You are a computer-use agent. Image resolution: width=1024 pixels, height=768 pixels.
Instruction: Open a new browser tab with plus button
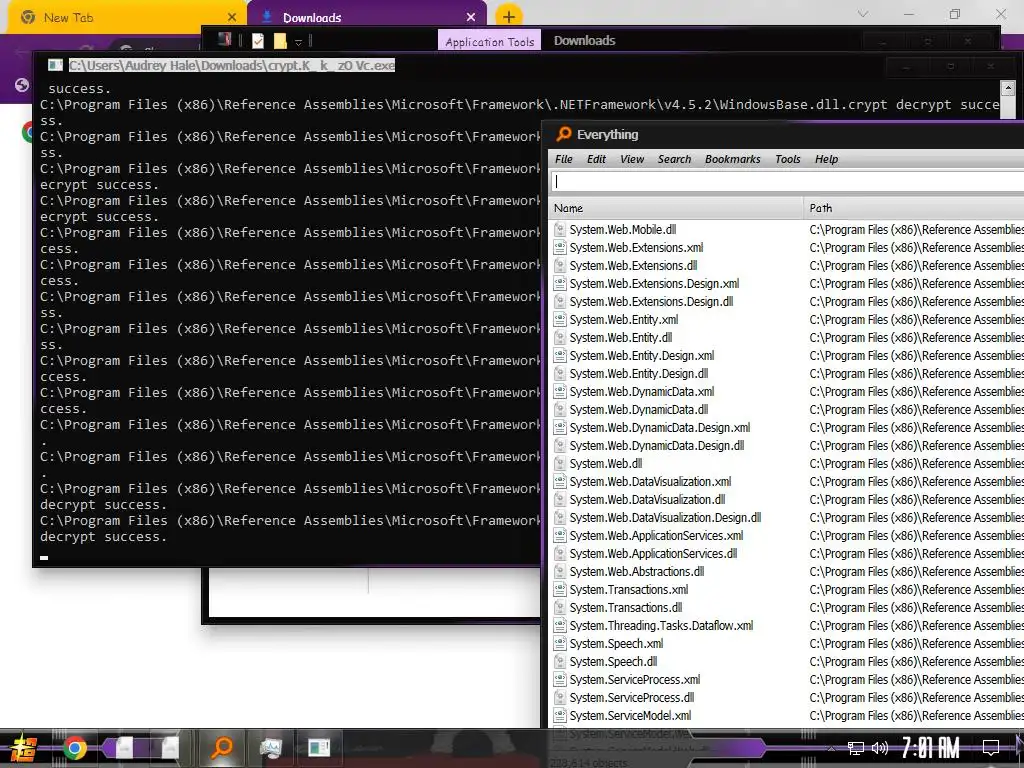point(509,16)
